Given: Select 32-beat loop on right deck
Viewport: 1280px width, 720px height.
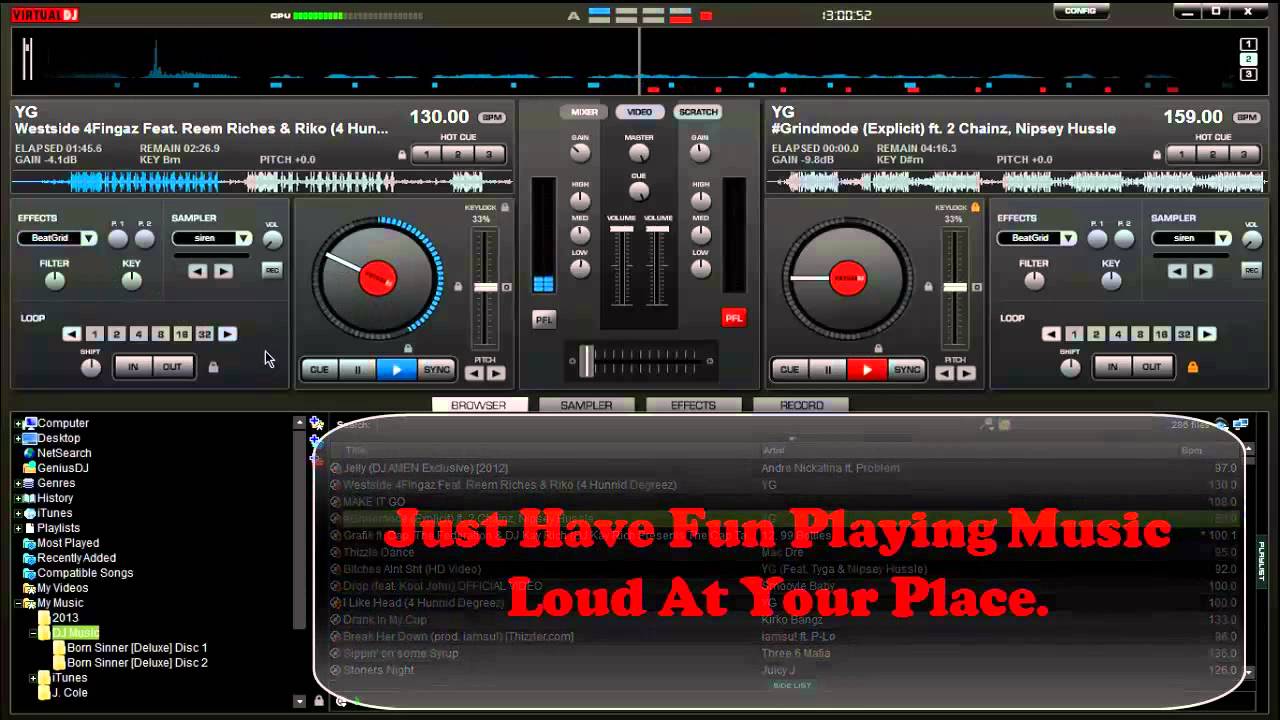Looking at the screenshot, I should tap(1184, 335).
